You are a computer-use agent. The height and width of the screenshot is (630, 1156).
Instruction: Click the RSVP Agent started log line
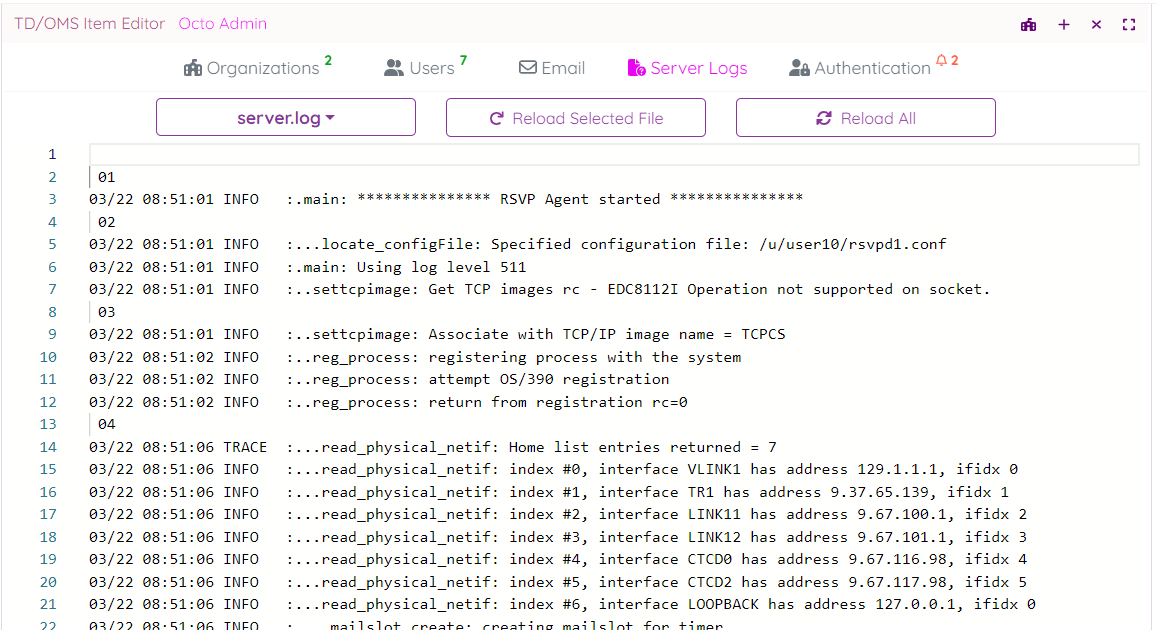pos(446,199)
